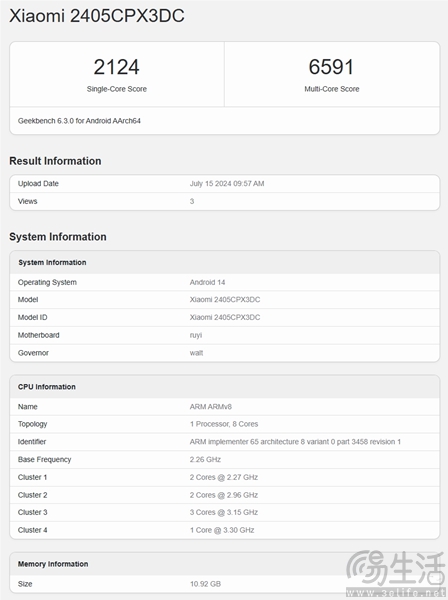Viewport: 448px width, 600px height.
Task: Click the CPU Information table header
Action: tap(47, 387)
